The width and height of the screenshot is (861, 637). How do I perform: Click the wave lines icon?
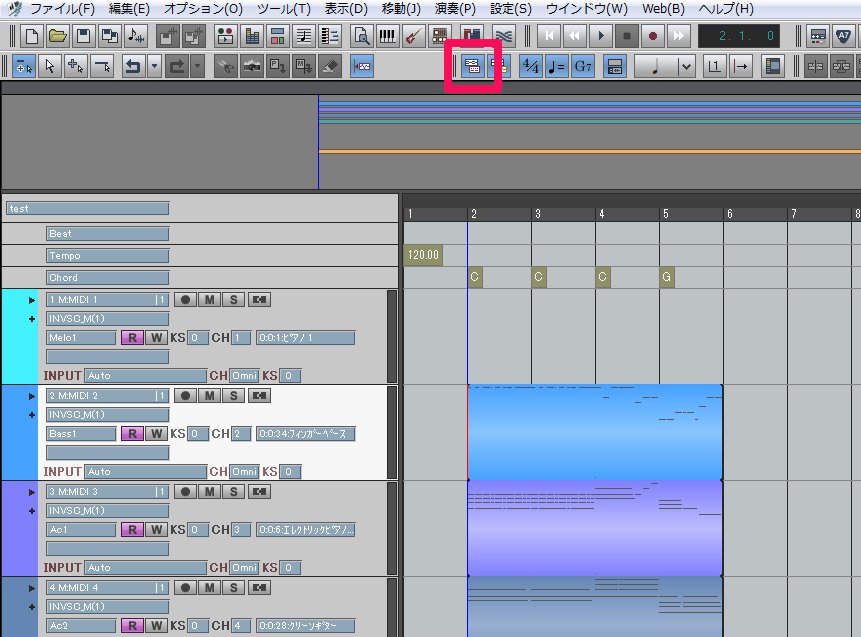tap(503, 36)
